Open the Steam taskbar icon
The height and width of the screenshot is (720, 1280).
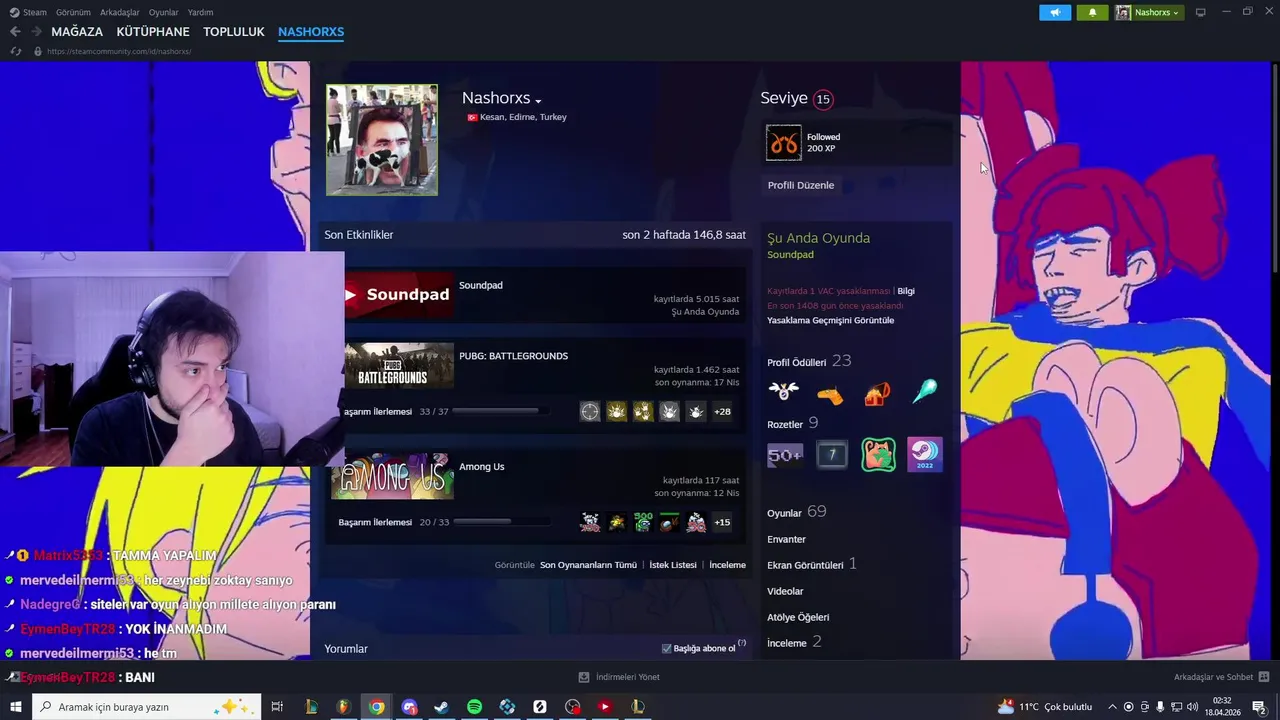pyautogui.click(x=441, y=707)
